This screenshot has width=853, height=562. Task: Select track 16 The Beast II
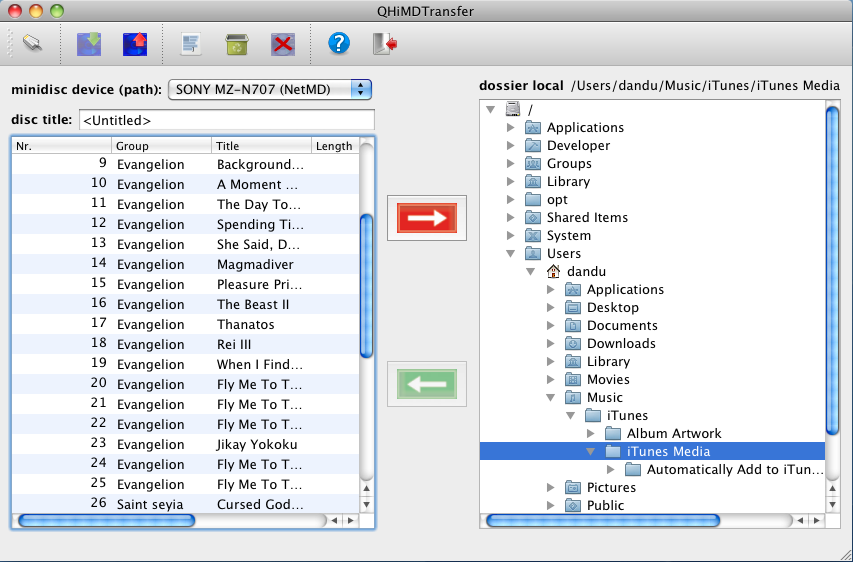point(185,304)
